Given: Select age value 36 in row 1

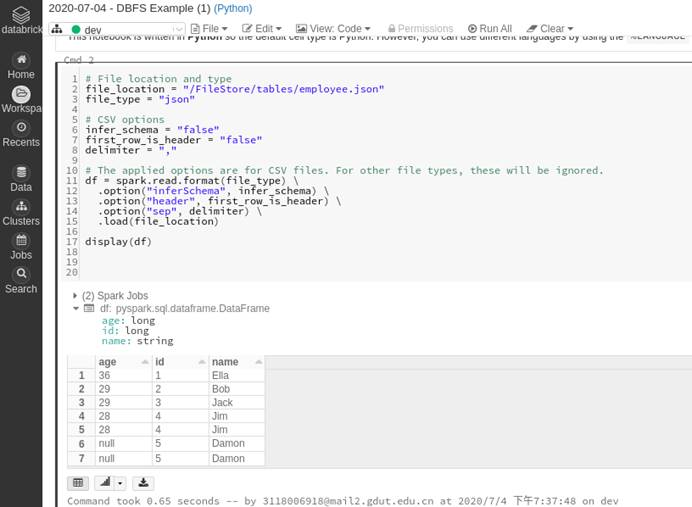Looking at the screenshot, I should (124, 376).
